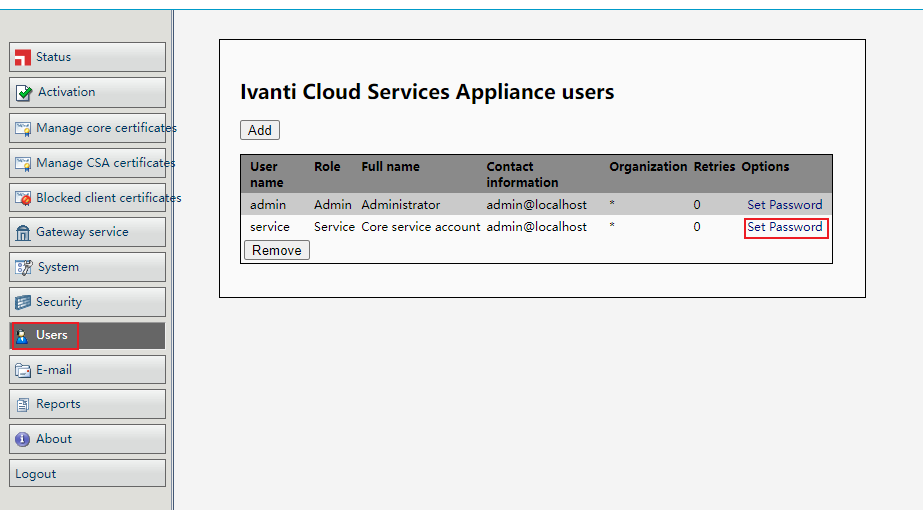Open Manage CSA certificates
This screenshot has height=510, width=923.
(87, 163)
